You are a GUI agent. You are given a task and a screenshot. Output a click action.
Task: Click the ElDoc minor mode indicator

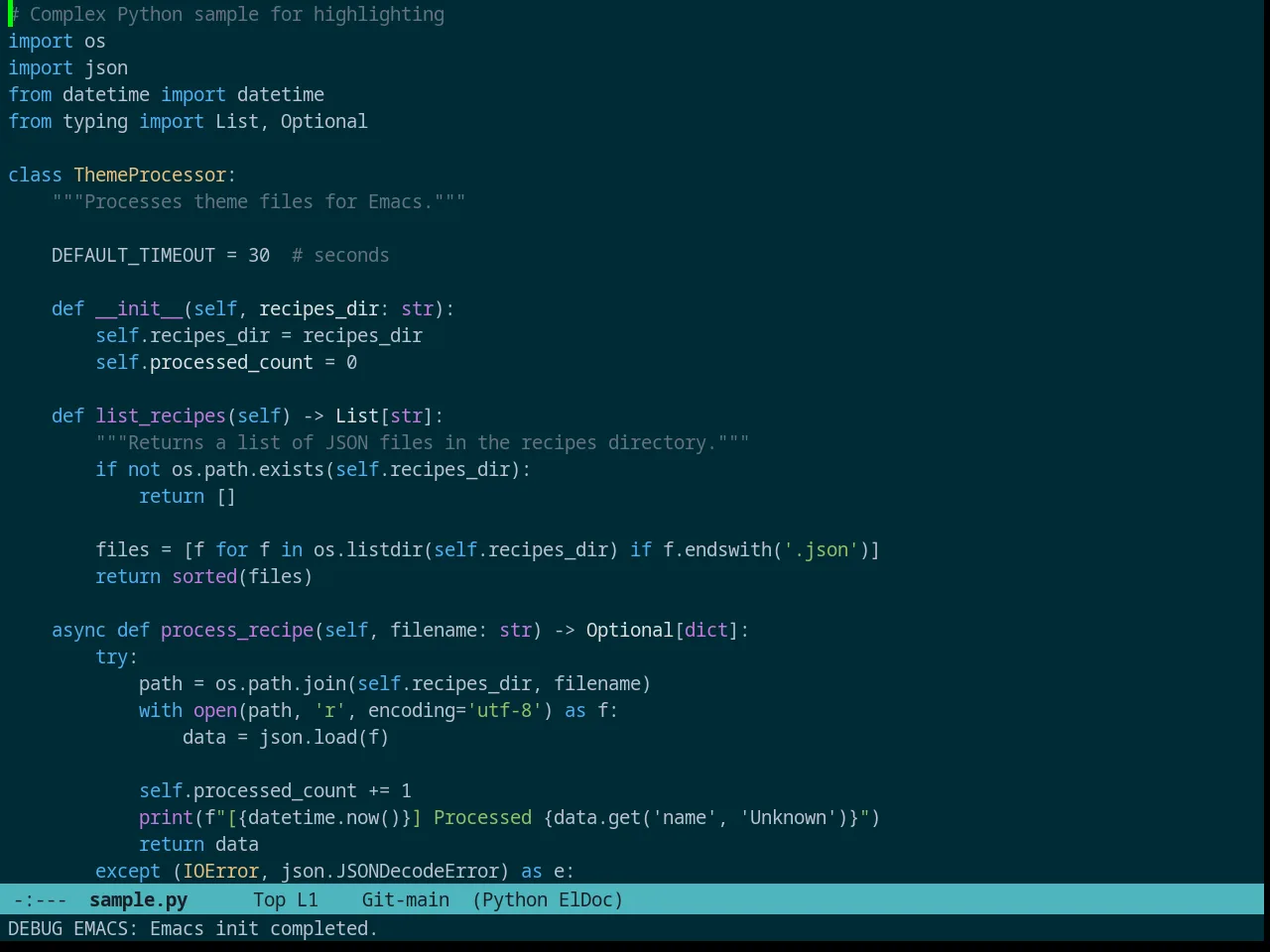tap(585, 899)
